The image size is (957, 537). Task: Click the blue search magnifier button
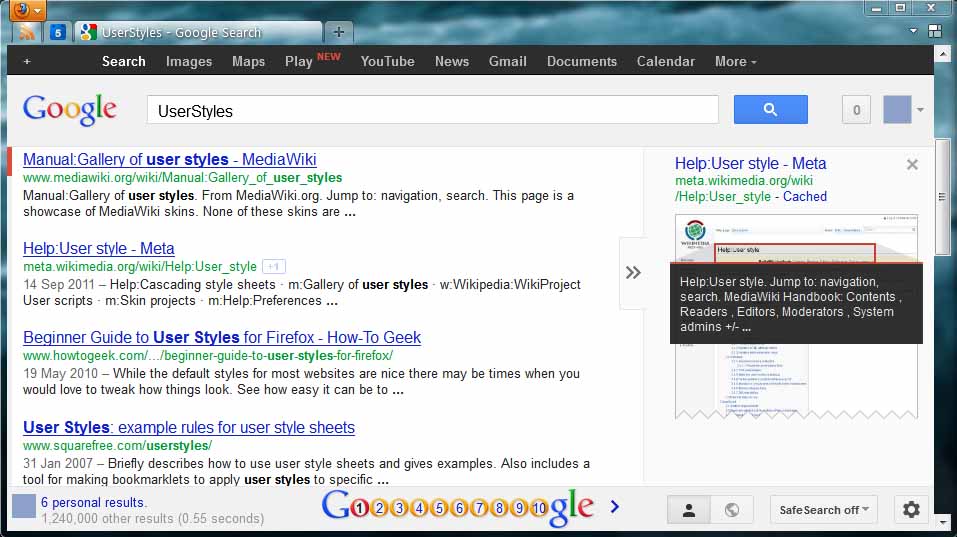tap(770, 110)
